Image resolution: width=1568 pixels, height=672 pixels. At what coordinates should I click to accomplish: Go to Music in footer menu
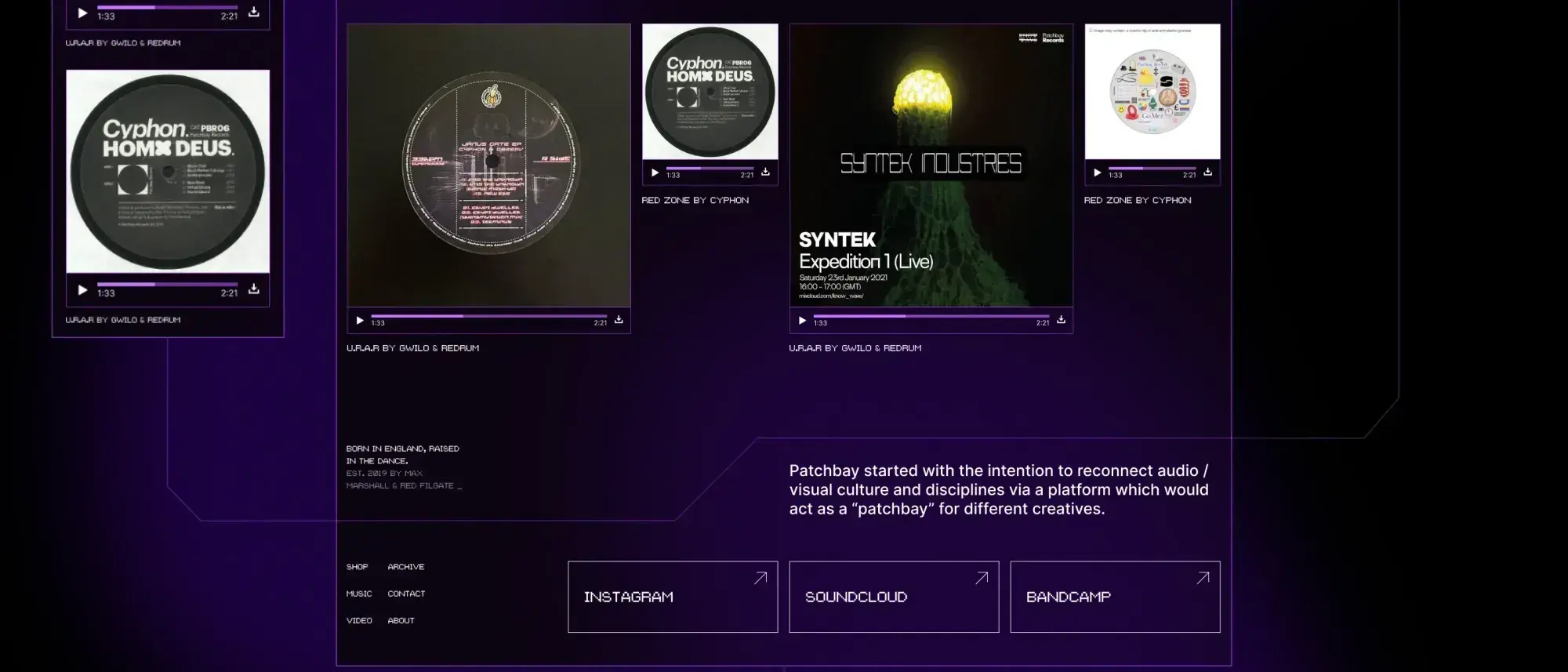pyautogui.click(x=359, y=594)
